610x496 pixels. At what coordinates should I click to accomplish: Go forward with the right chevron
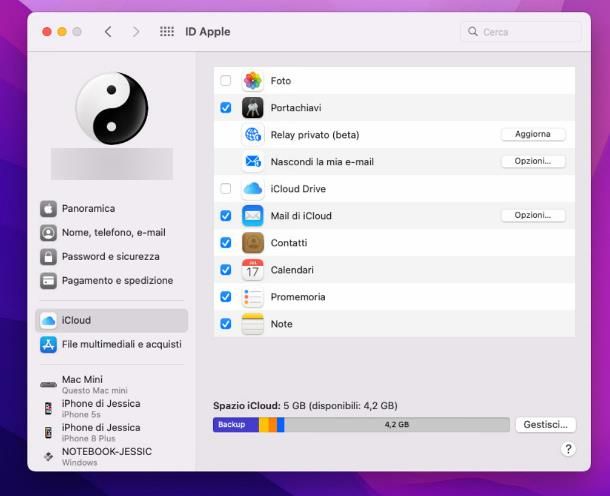point(135,32)
